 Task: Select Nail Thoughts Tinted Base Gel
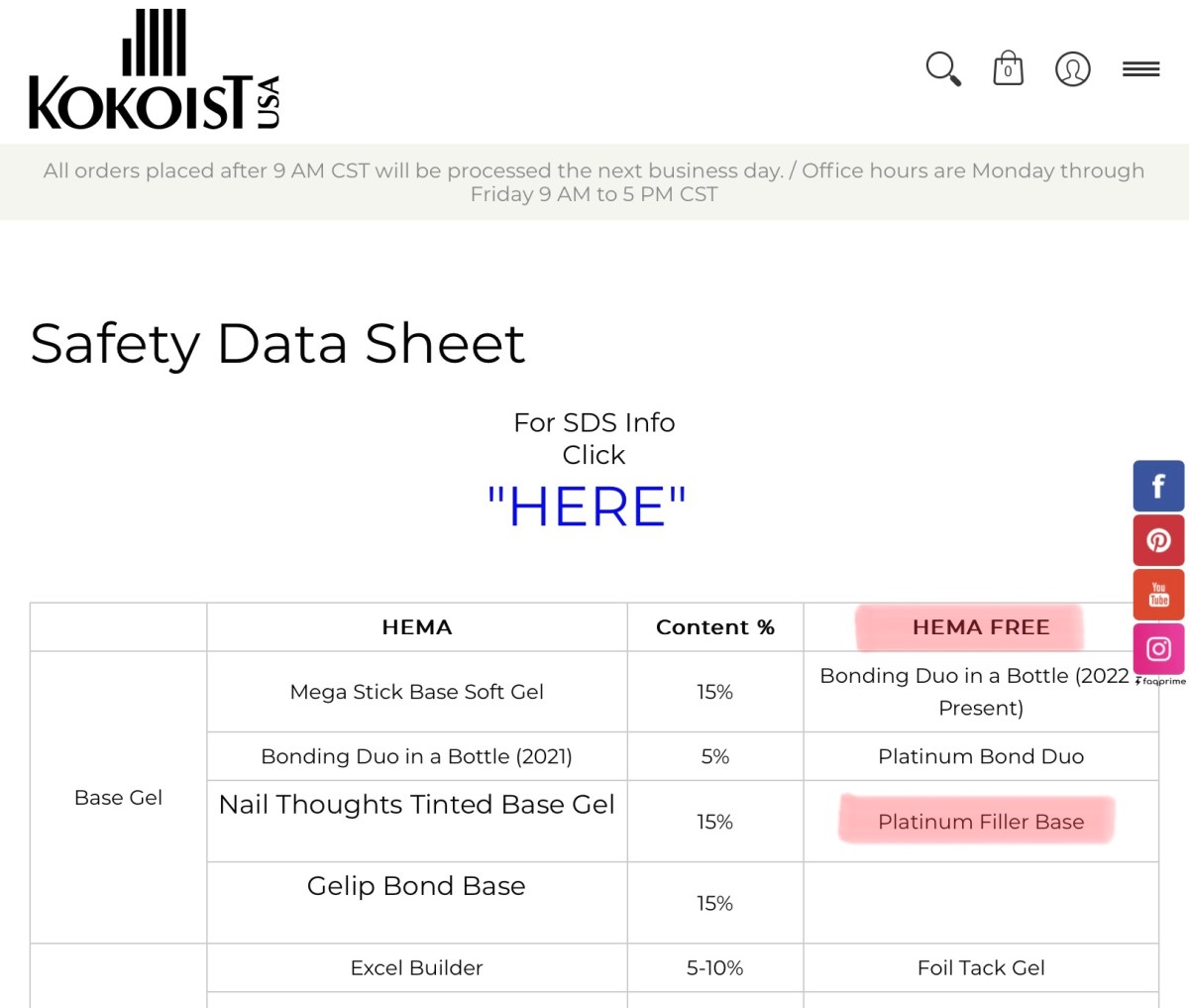point(416,805)
